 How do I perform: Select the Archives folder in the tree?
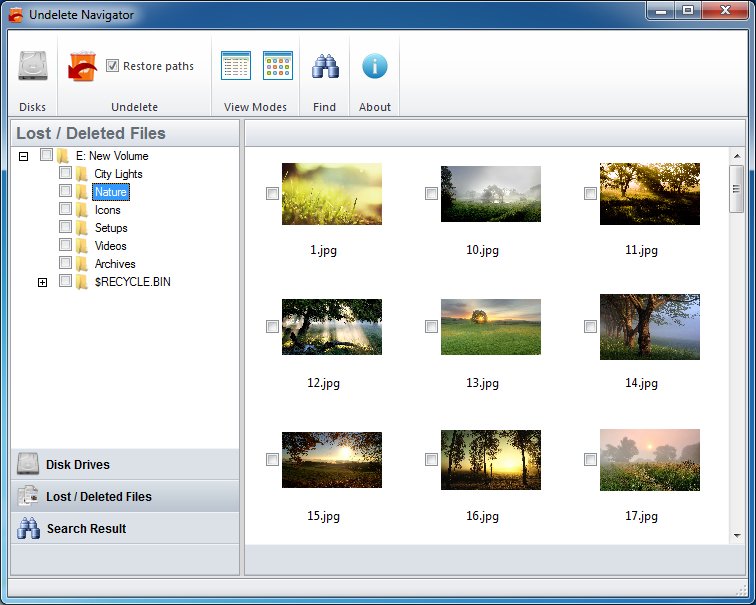(x=115, y=264)
